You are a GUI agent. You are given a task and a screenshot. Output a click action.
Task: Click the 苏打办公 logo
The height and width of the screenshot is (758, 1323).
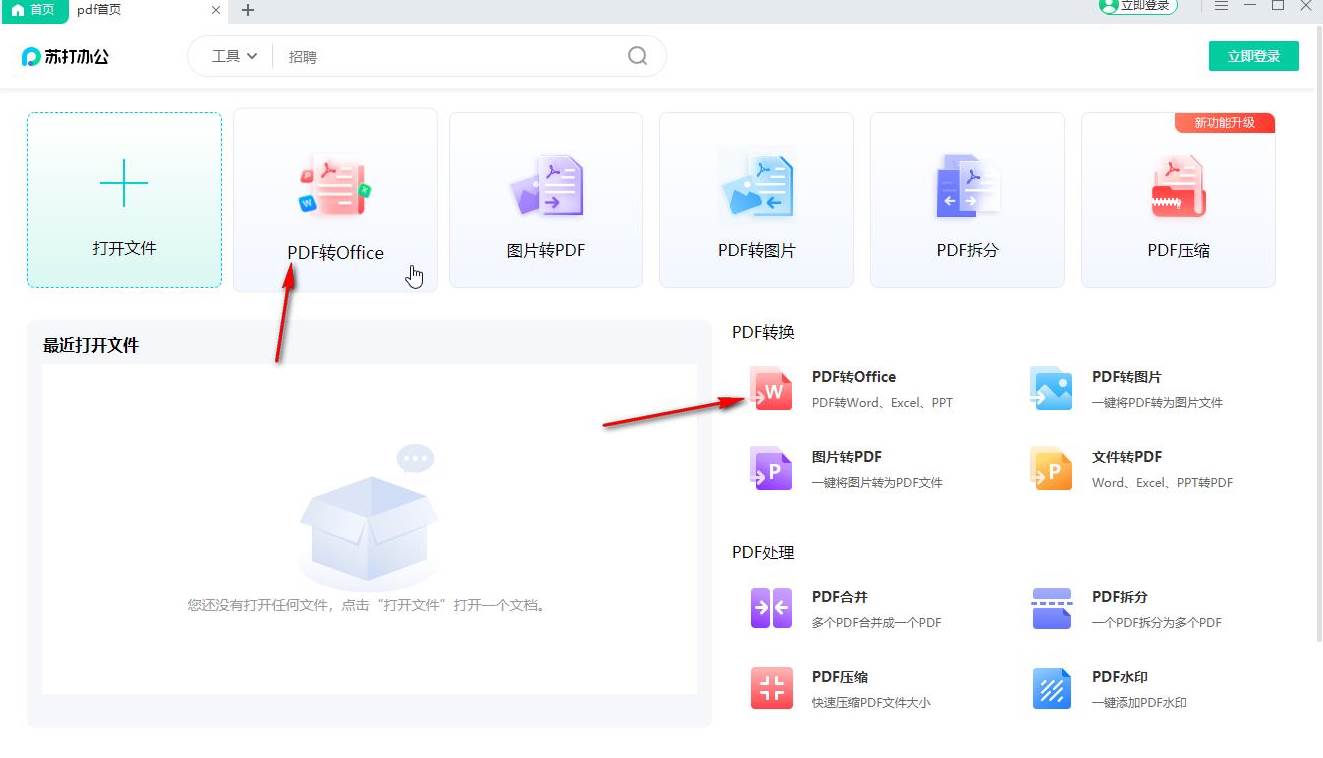click(65, 57)
